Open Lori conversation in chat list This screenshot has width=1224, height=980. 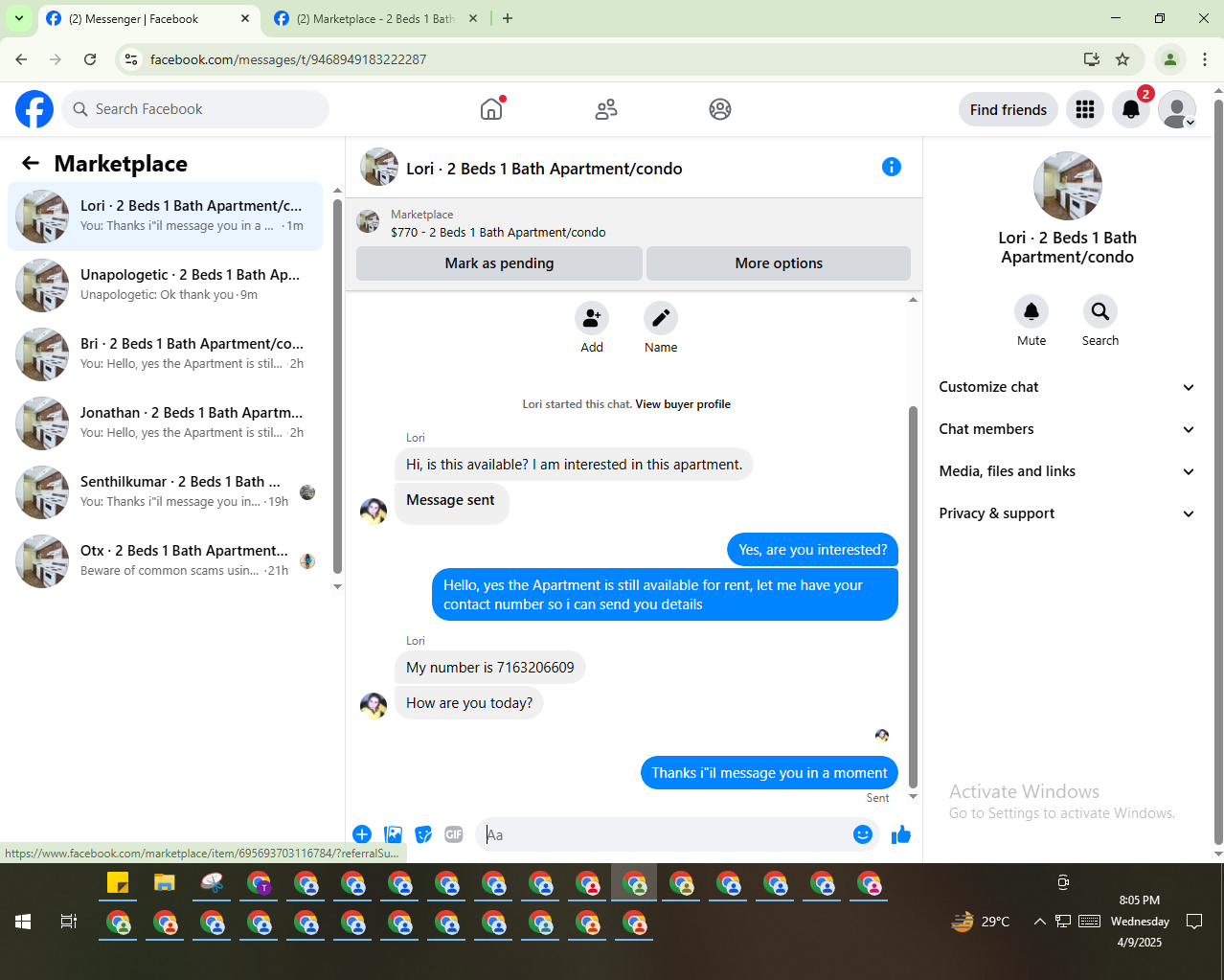click(165, 217)
